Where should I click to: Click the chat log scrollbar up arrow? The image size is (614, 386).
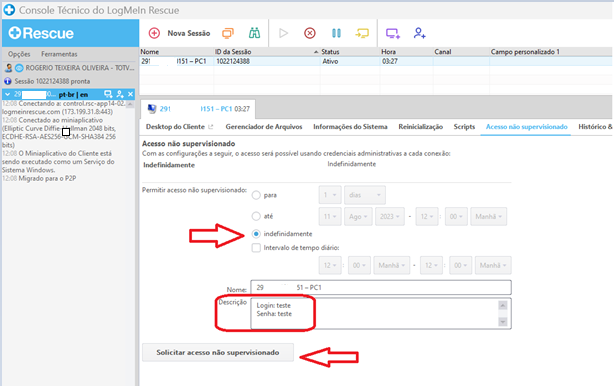click(x=130, y=104)
